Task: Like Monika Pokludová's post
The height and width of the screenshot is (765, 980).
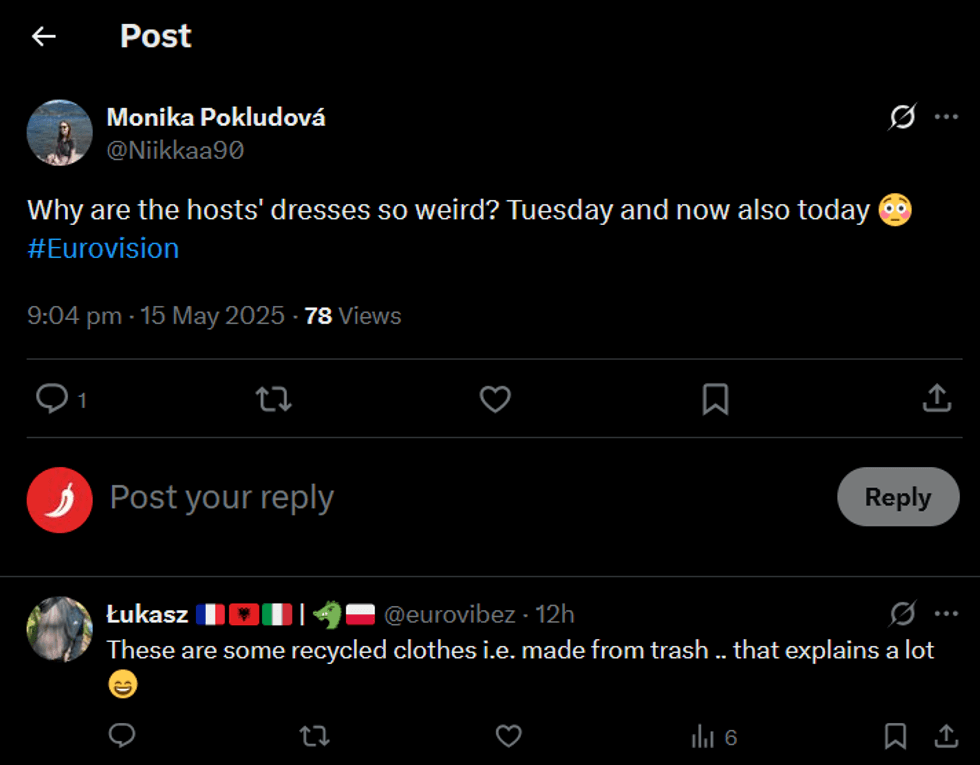Action: click(x=495, y=399)
